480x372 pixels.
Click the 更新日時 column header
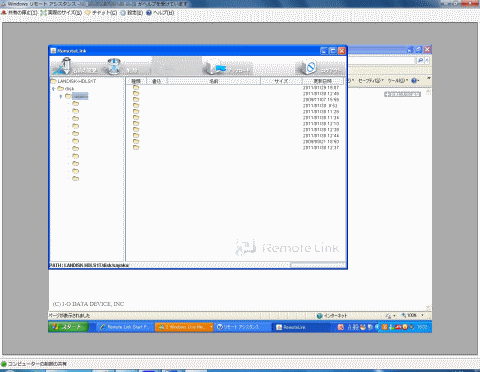[322, 81]
